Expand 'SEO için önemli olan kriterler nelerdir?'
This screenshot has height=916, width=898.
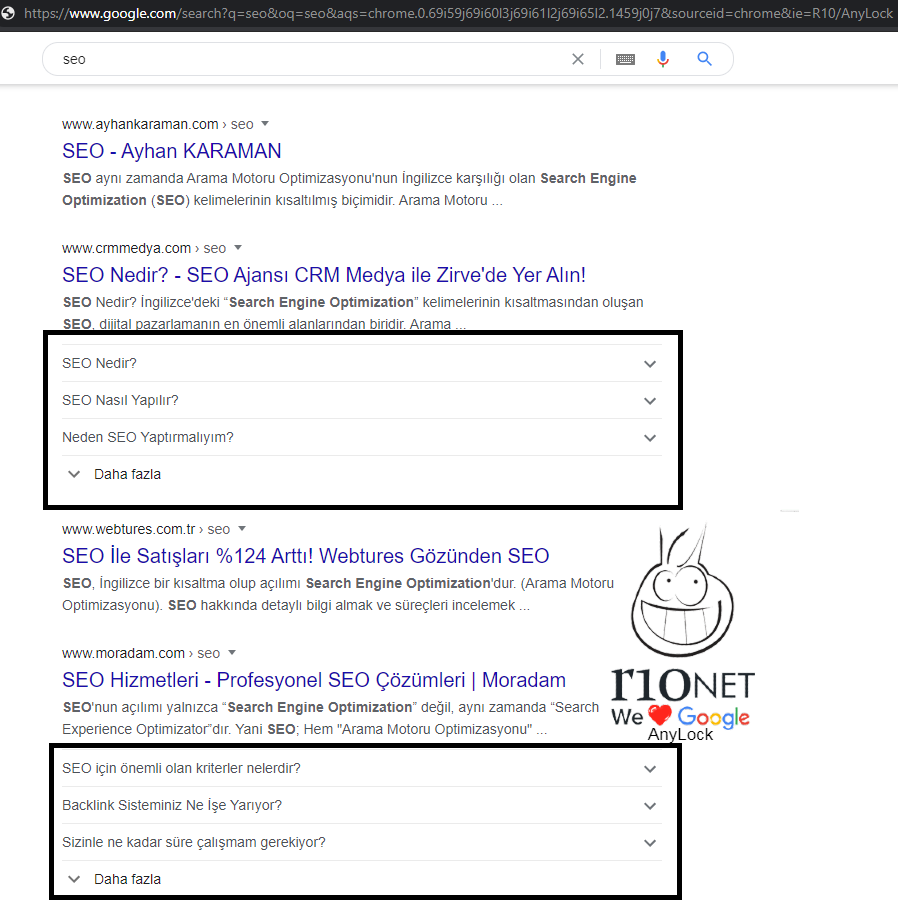click(x=362, y=768)
